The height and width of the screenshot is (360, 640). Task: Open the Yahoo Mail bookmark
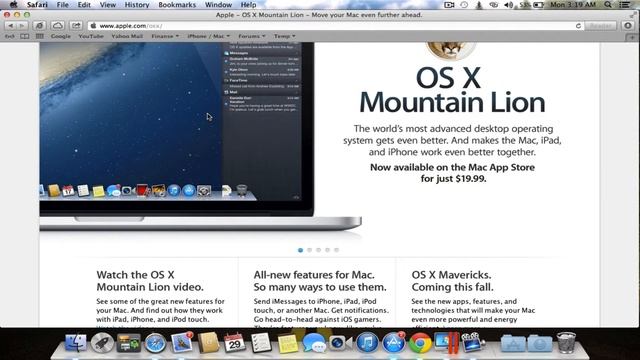(127, 36)
